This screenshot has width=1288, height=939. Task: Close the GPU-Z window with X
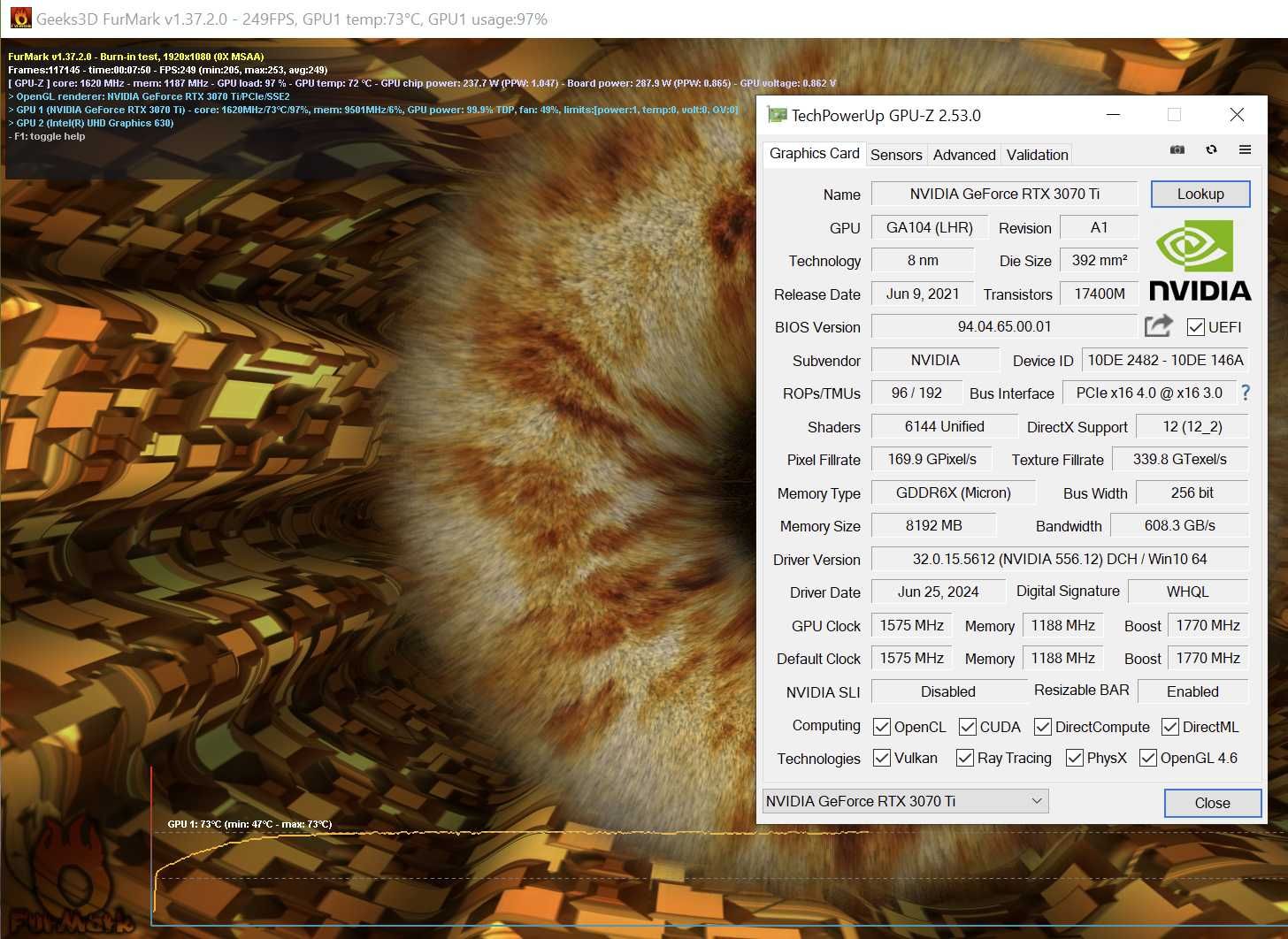point(1237,115)
